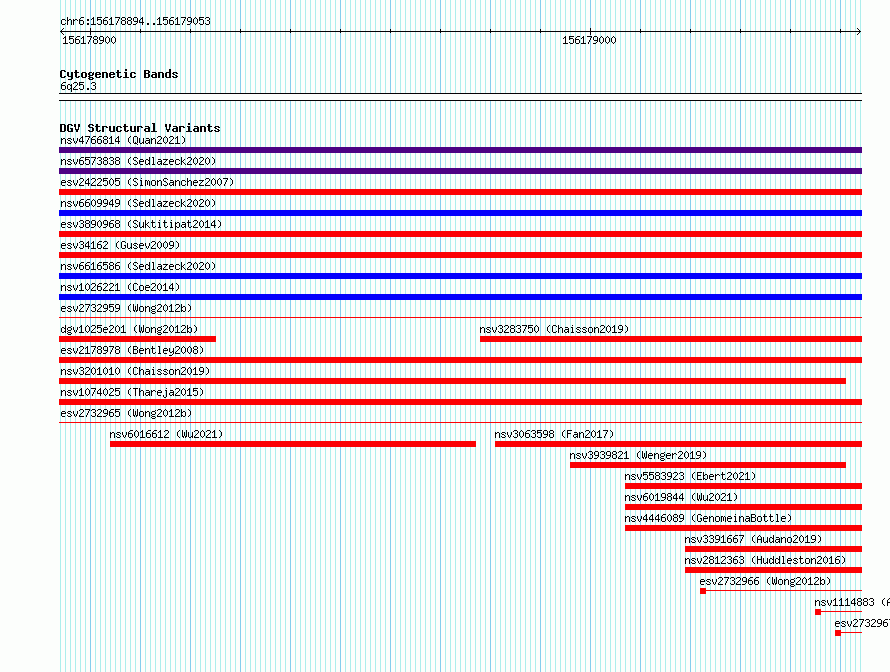Click the red bar under nsv3939821
This screenshot has height=672, width=890.
pos(708,465)
